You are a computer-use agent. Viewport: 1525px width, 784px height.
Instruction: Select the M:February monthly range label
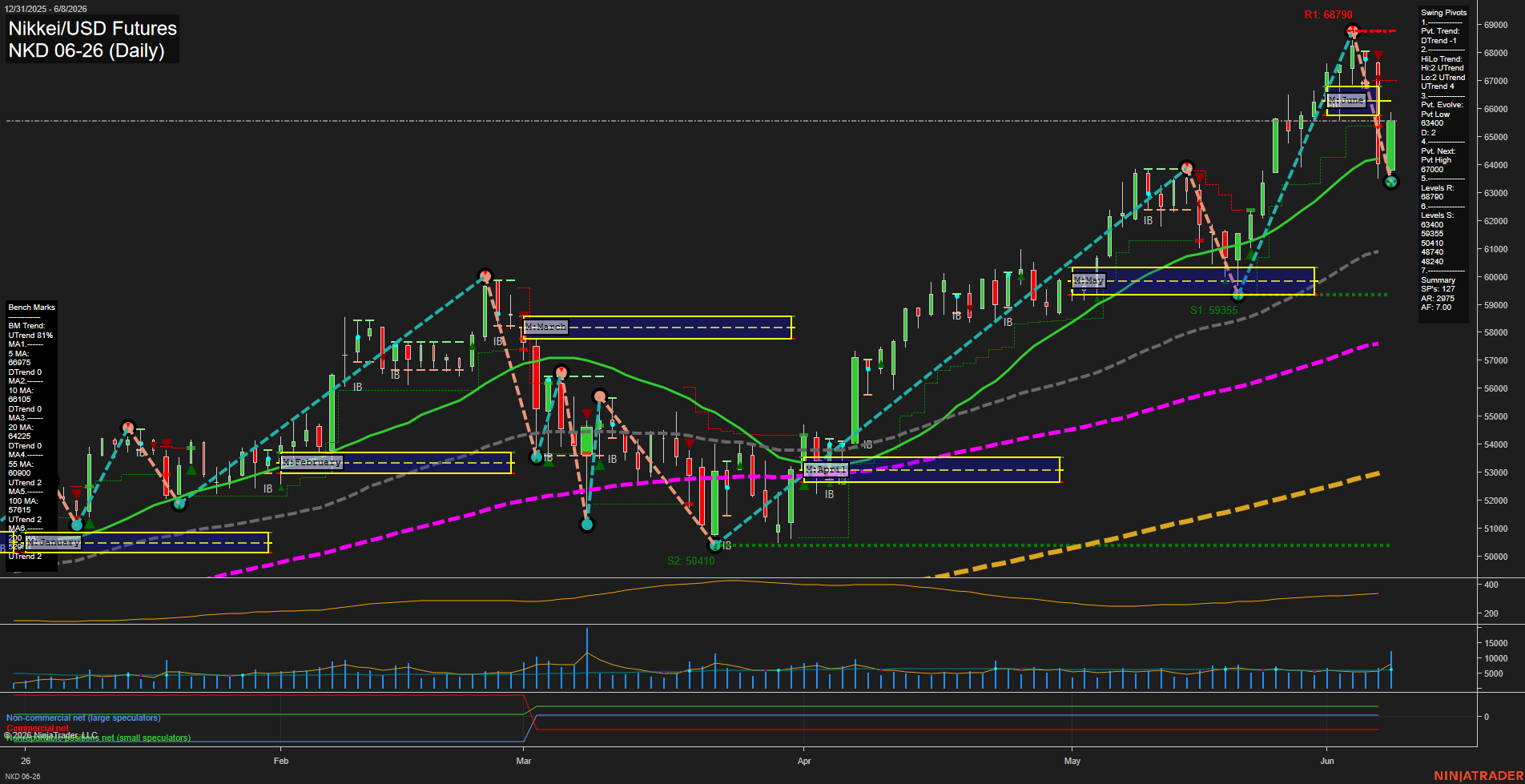point(312,462)
